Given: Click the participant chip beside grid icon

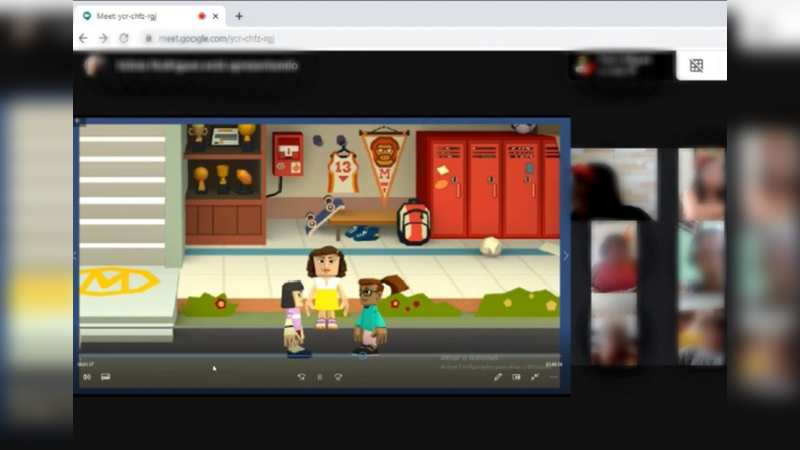Looking at the screenshot, I should tap(621, 66).
